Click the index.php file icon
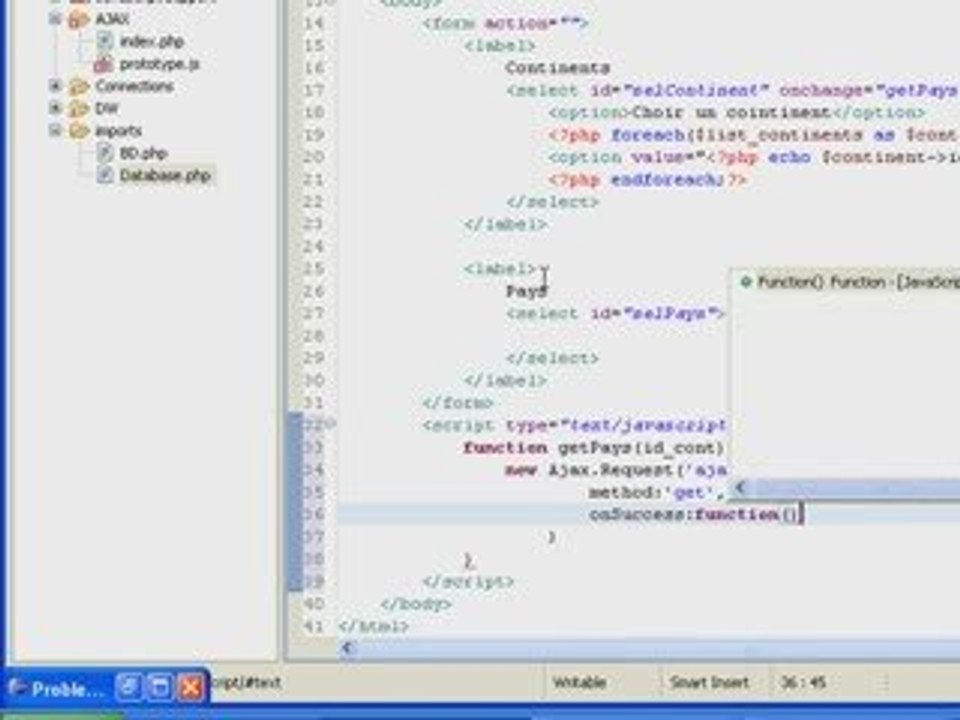Image resolution: width=960 pixels, height=720 pixels. [x=105, y=41]
